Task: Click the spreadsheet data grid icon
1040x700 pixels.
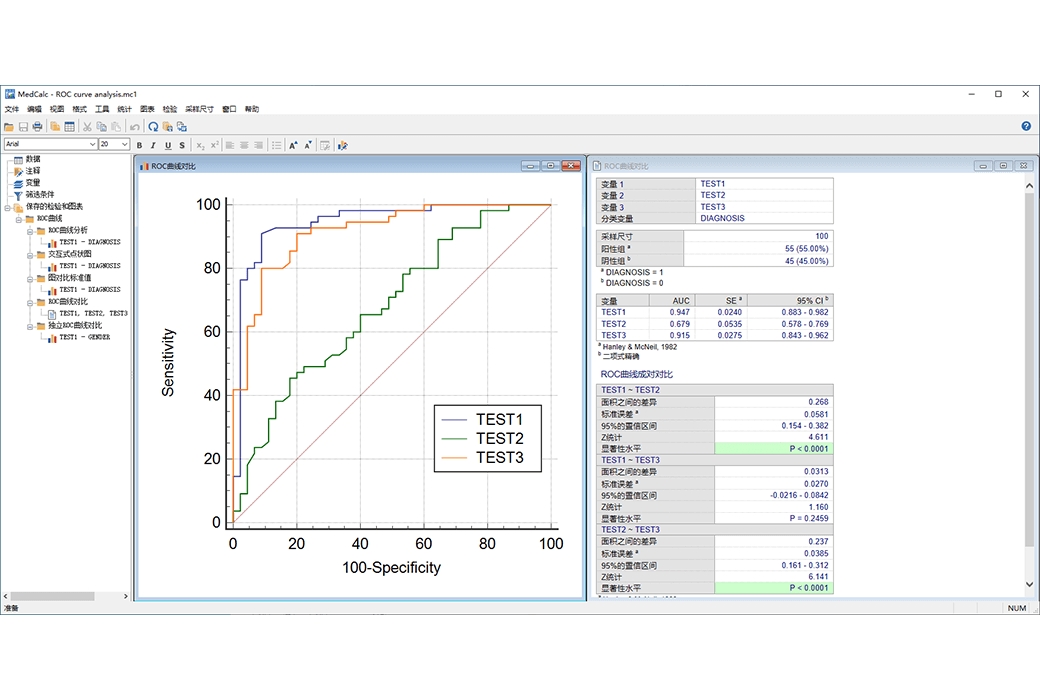Action: pyautogui.click(x=69, y=127)
